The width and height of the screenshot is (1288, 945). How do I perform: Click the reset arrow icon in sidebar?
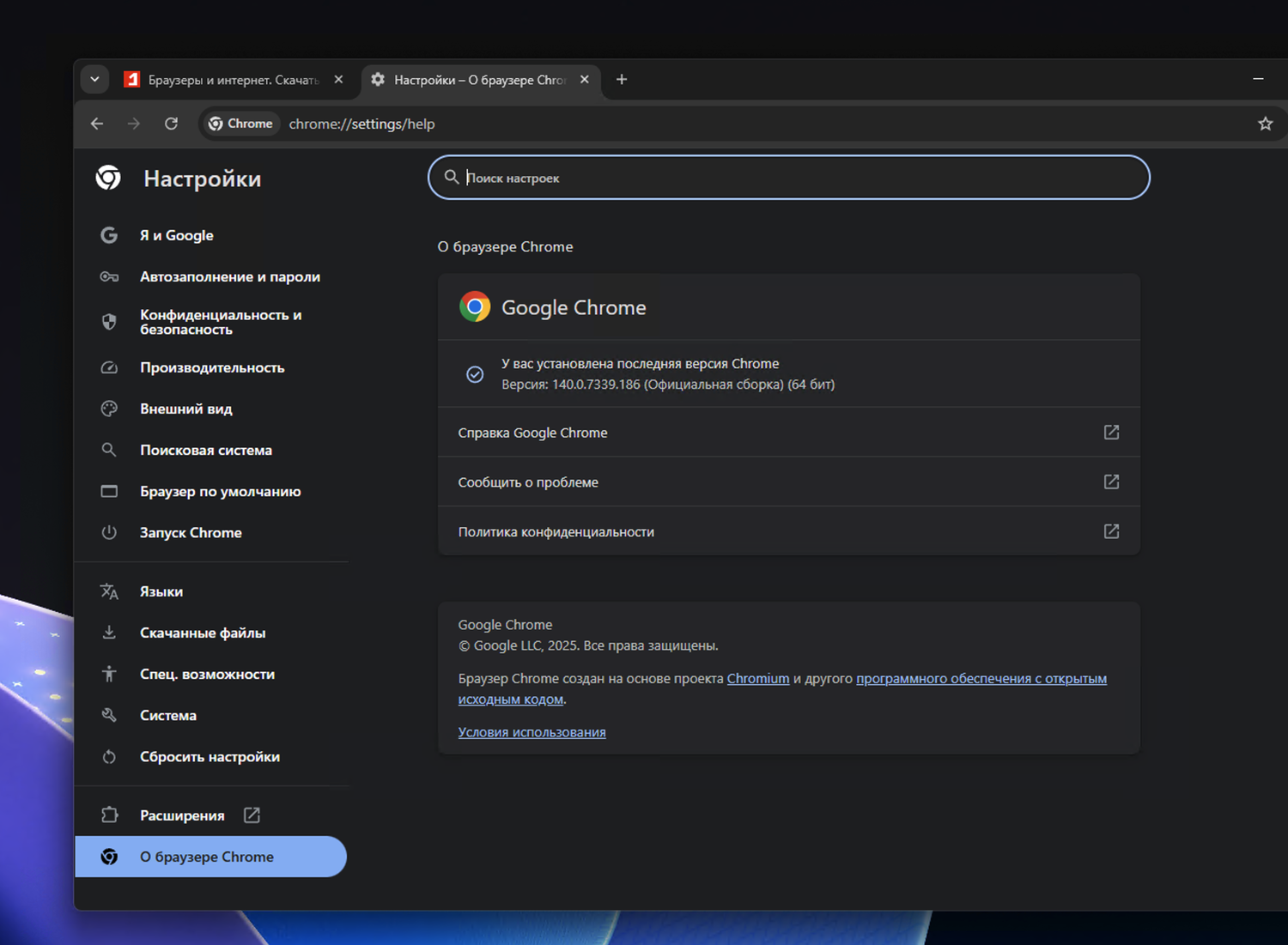[x=109, y=756]
